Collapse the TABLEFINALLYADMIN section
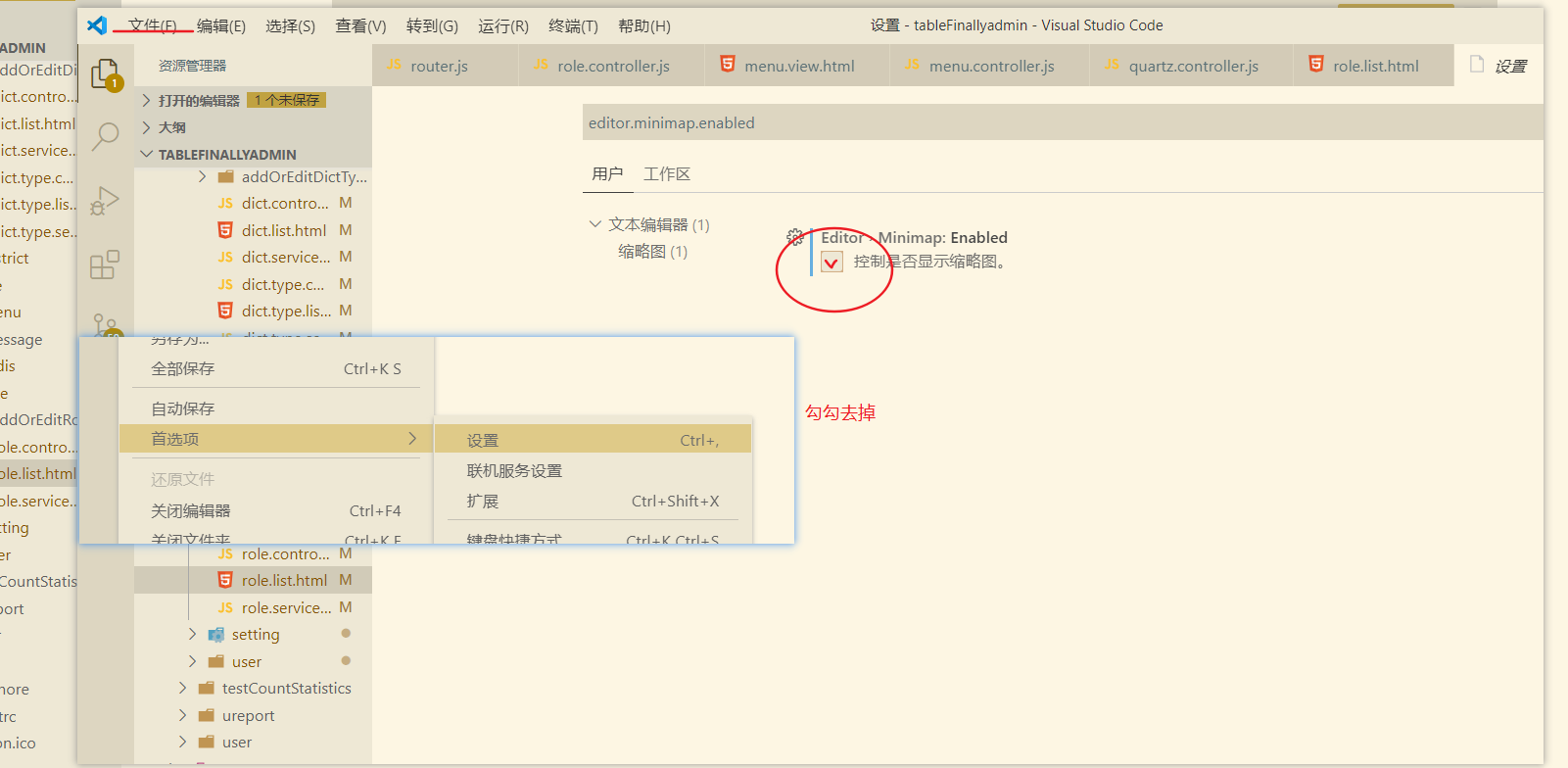Viewport: 1568px width, 768px height. pyautogui.click(x=147, y=154)
